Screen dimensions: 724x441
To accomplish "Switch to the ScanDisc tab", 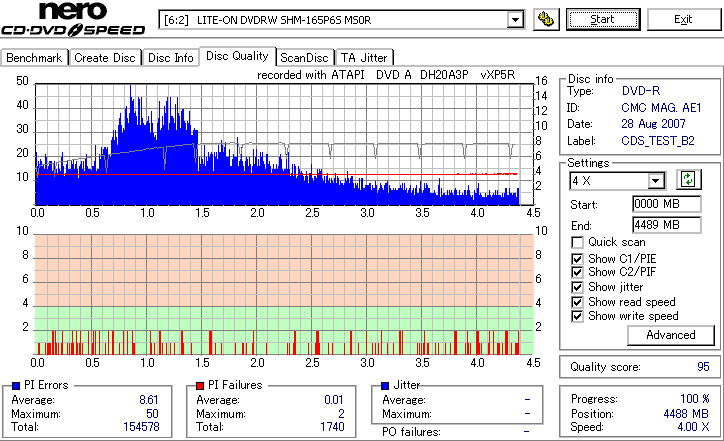I will (x=304, y=58).
